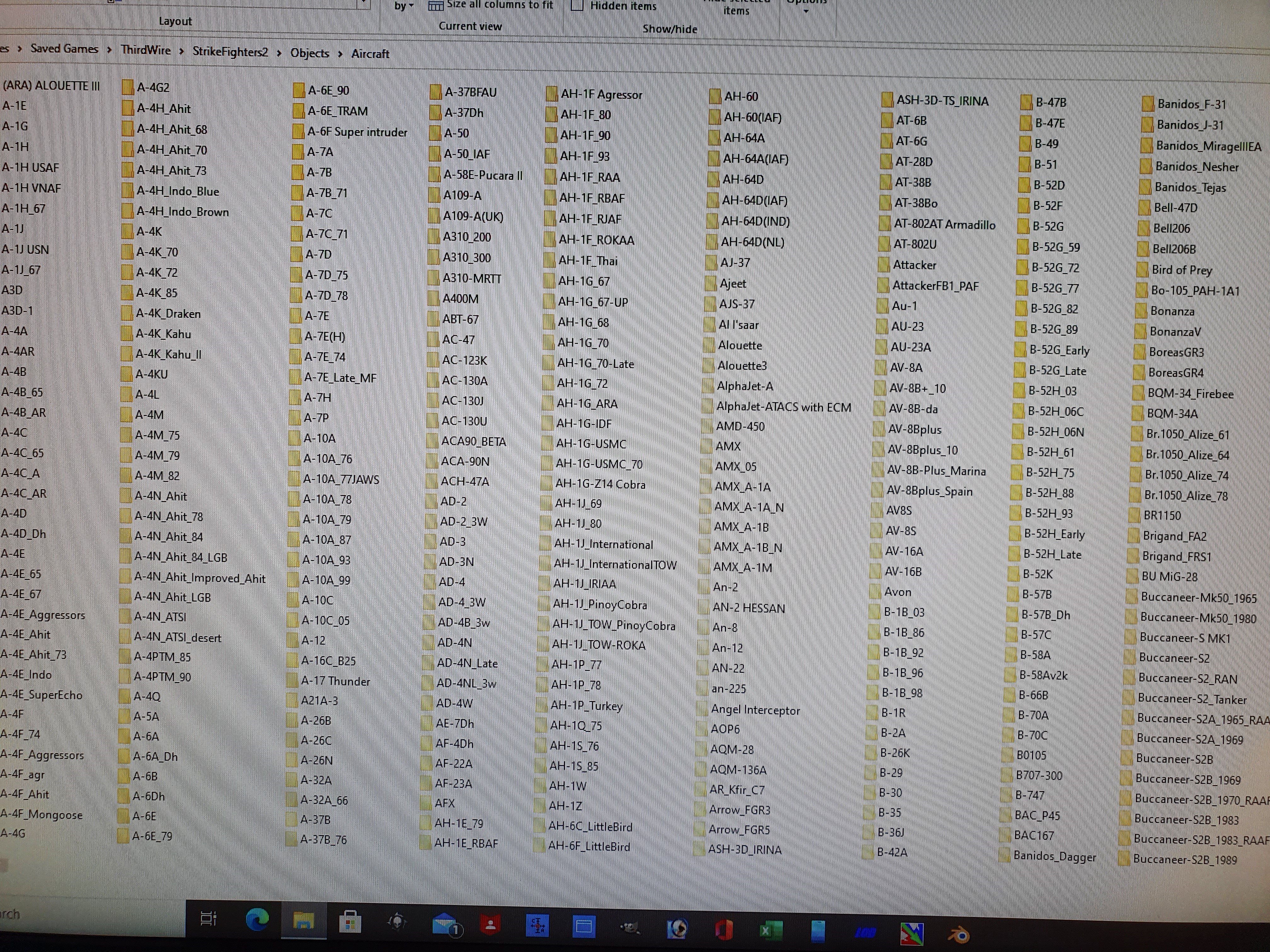1270x952 pixels.
Task: Open Microsoft Edge from the taskbar
Action: tap(257, 920)
